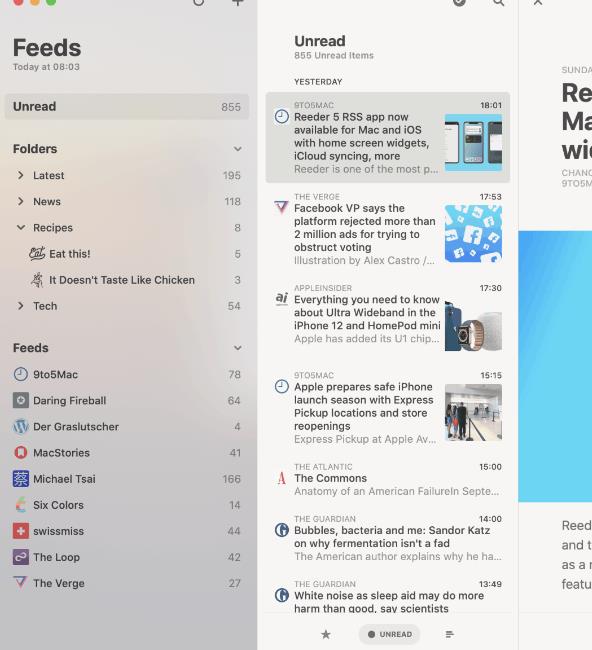The image size is (592, 650).
Task: Select Unread row in sidebar
Action: pos(127,107)
